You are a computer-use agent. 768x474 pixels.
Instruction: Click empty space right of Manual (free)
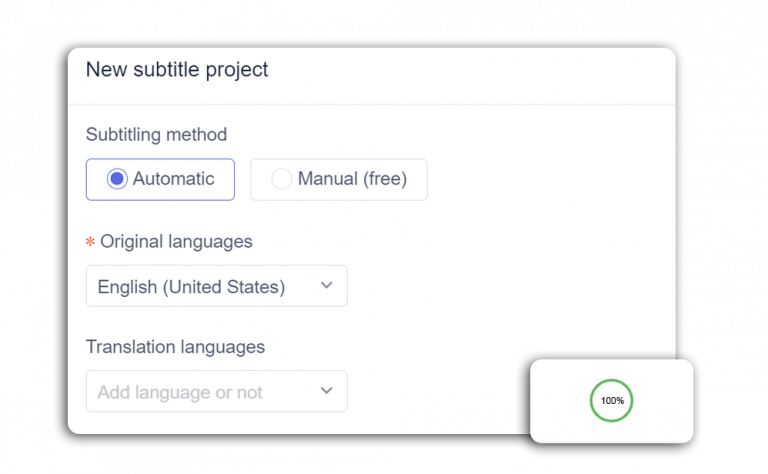(x=540, y=180)
